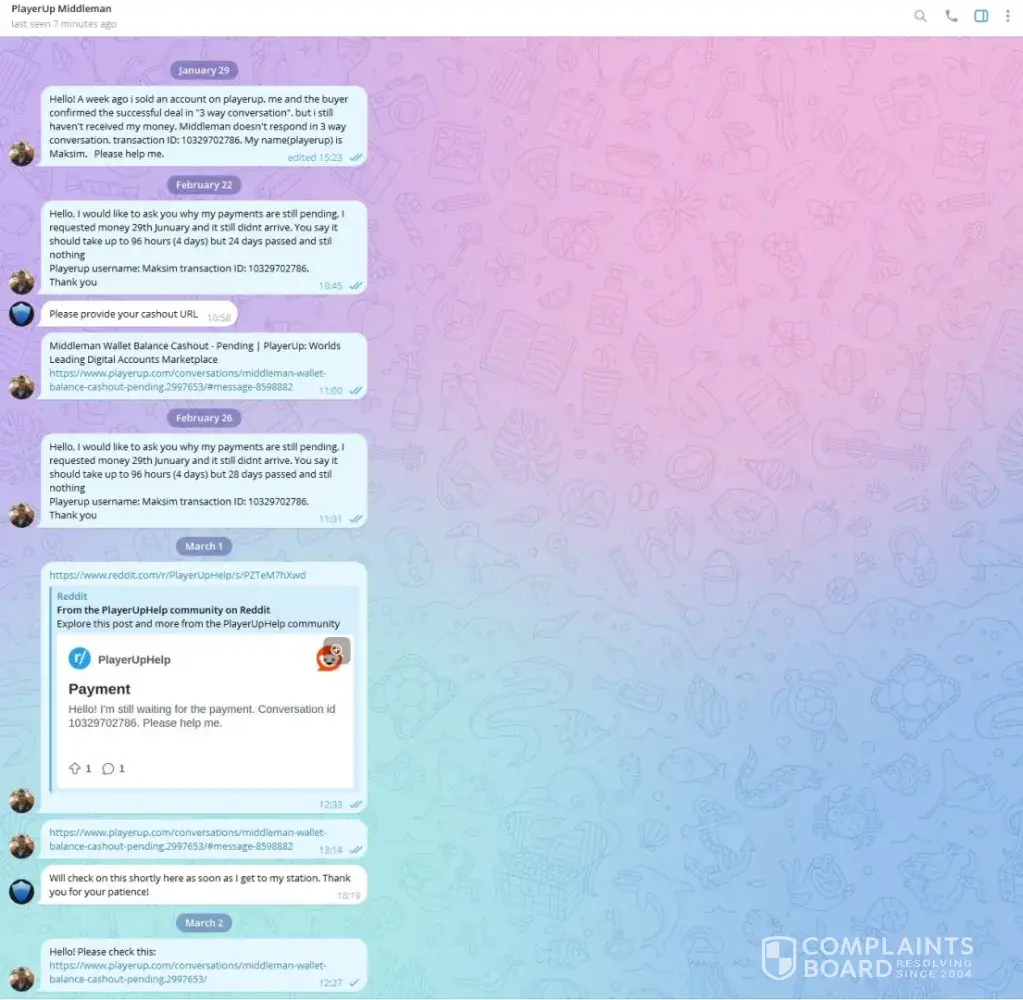Open the Reddit 'Payment' post preview card
The image size is (1023, 1000).
[x=205, y=712]
